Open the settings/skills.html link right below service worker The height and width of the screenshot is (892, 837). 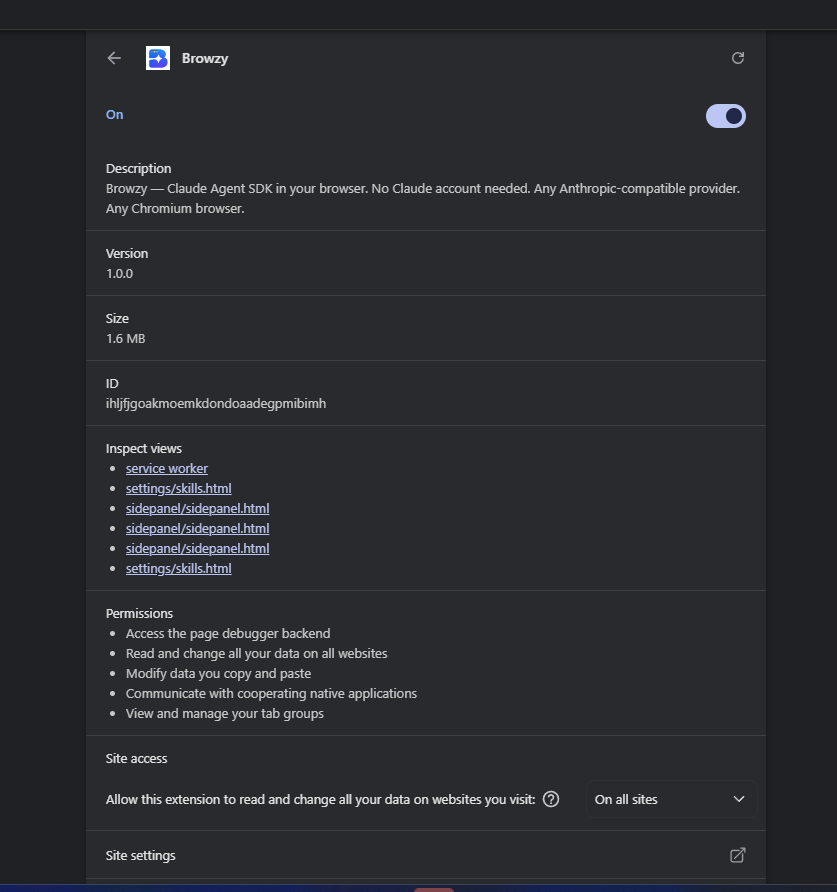179,488
